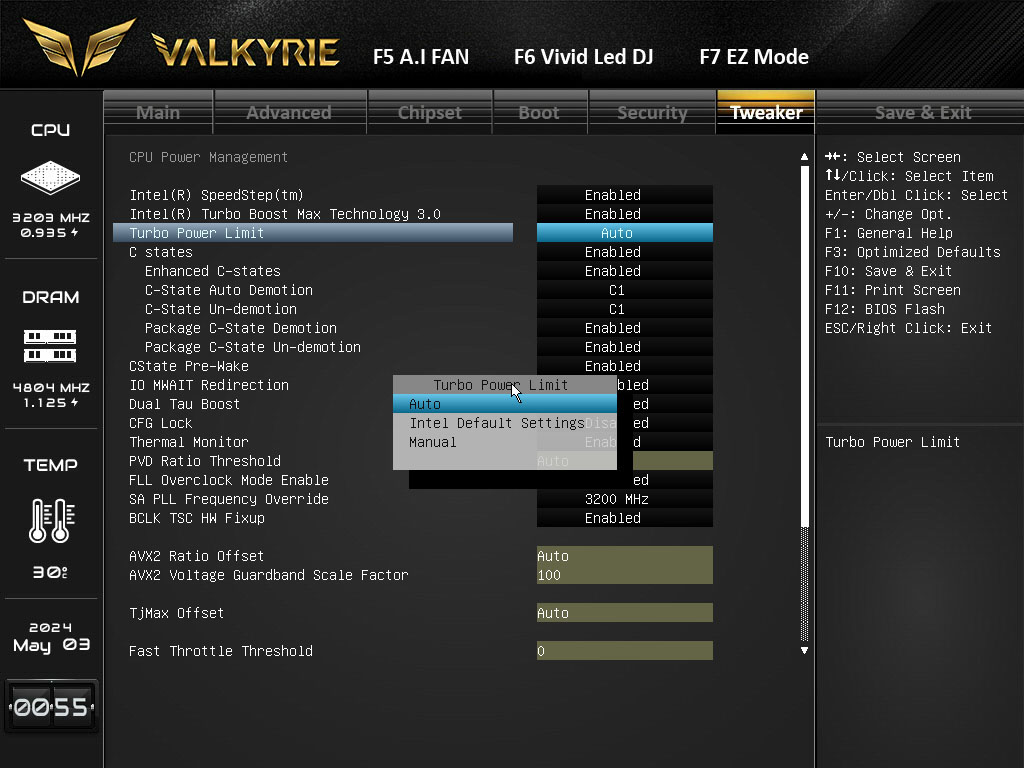The width and height of the screenshot is (1024, 768).
Task: Switch to F7 EZ Mode
Action: tap(753, 57)
